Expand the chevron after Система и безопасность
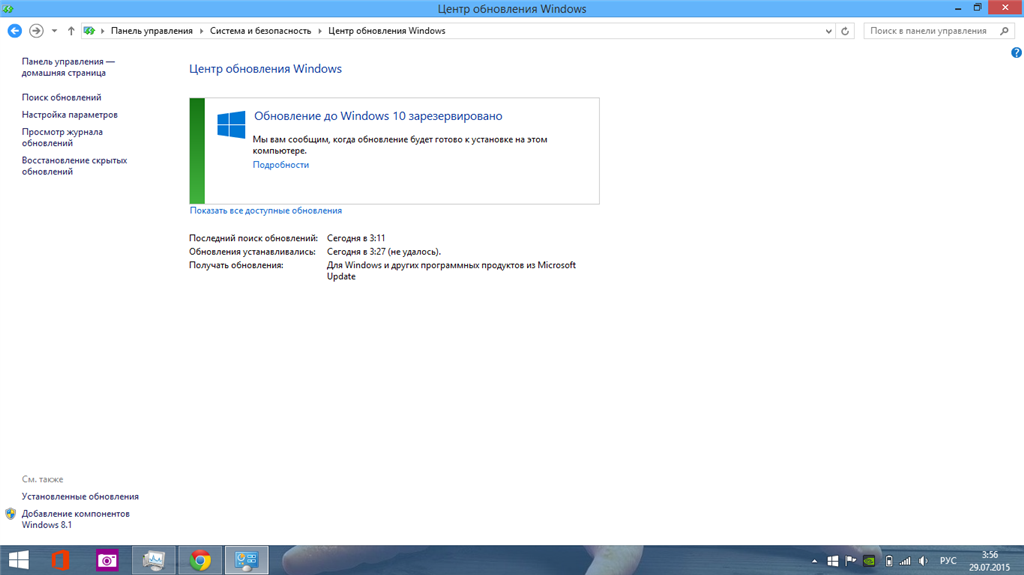This screenshot has width=1024, height=575. (319, 31)
